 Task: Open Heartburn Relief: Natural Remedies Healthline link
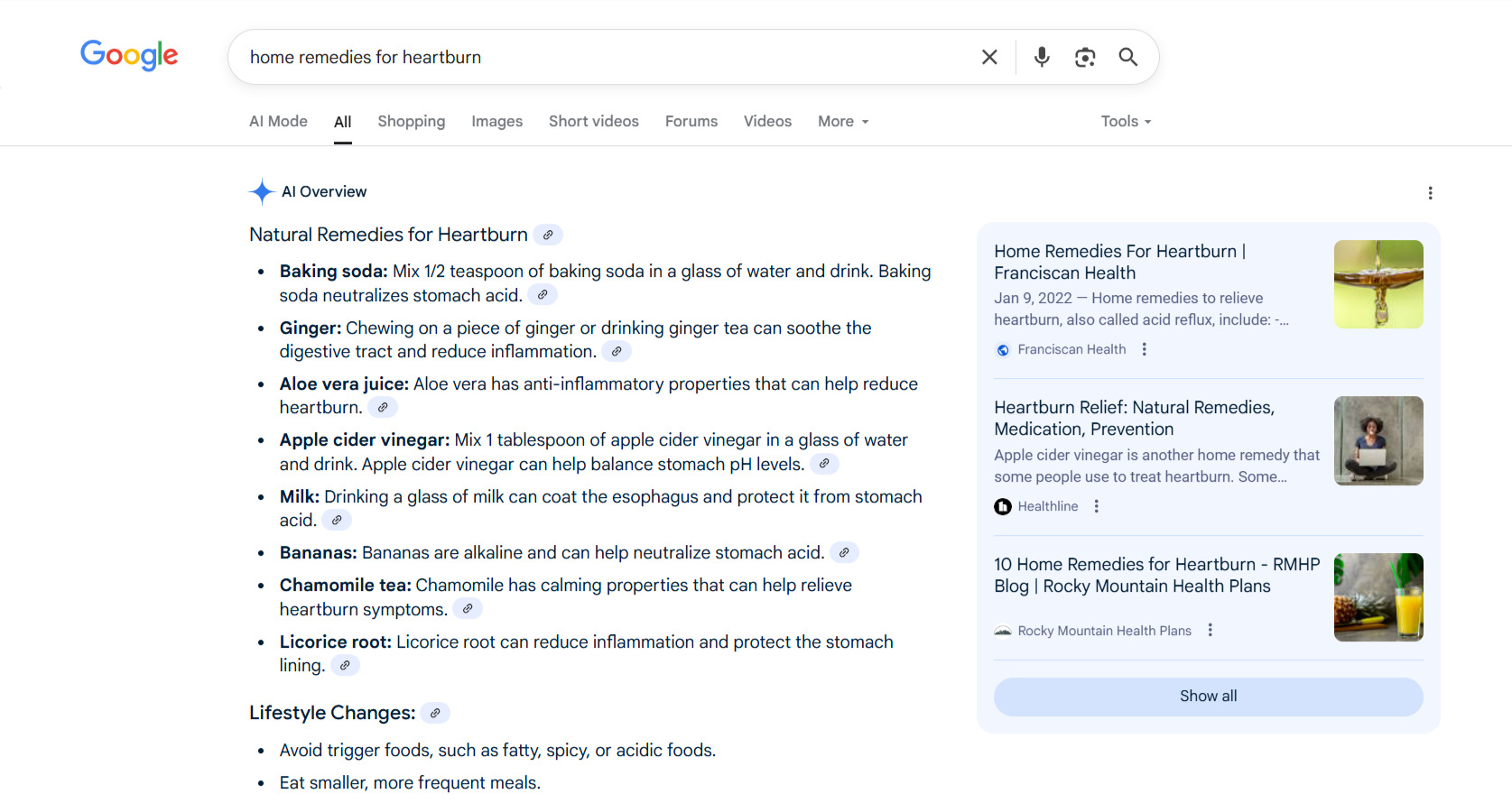(x=1135, y=418)
